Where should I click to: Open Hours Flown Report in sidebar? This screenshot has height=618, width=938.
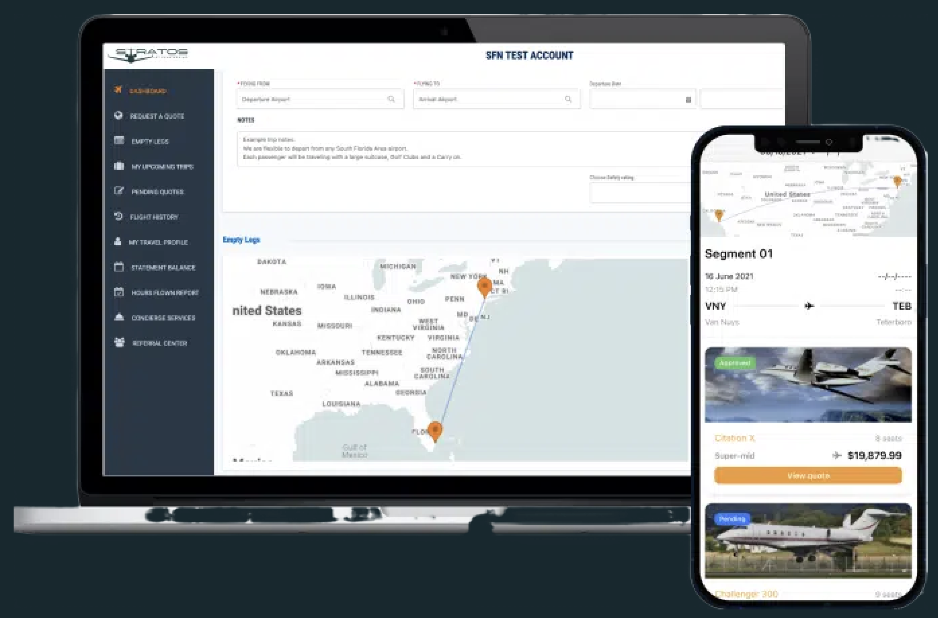coord(164,293)
